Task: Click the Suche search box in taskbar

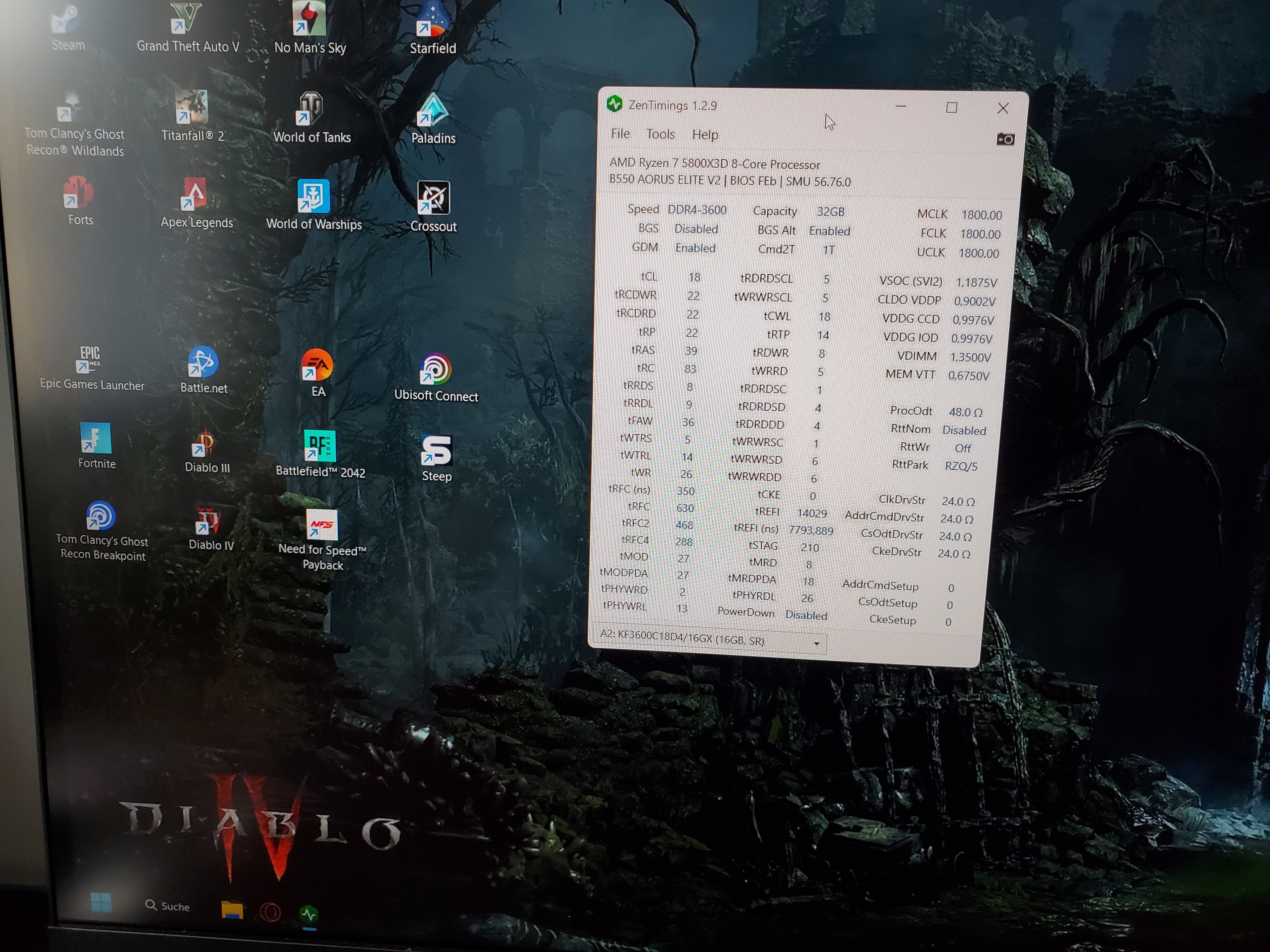Action: [168, 906]
